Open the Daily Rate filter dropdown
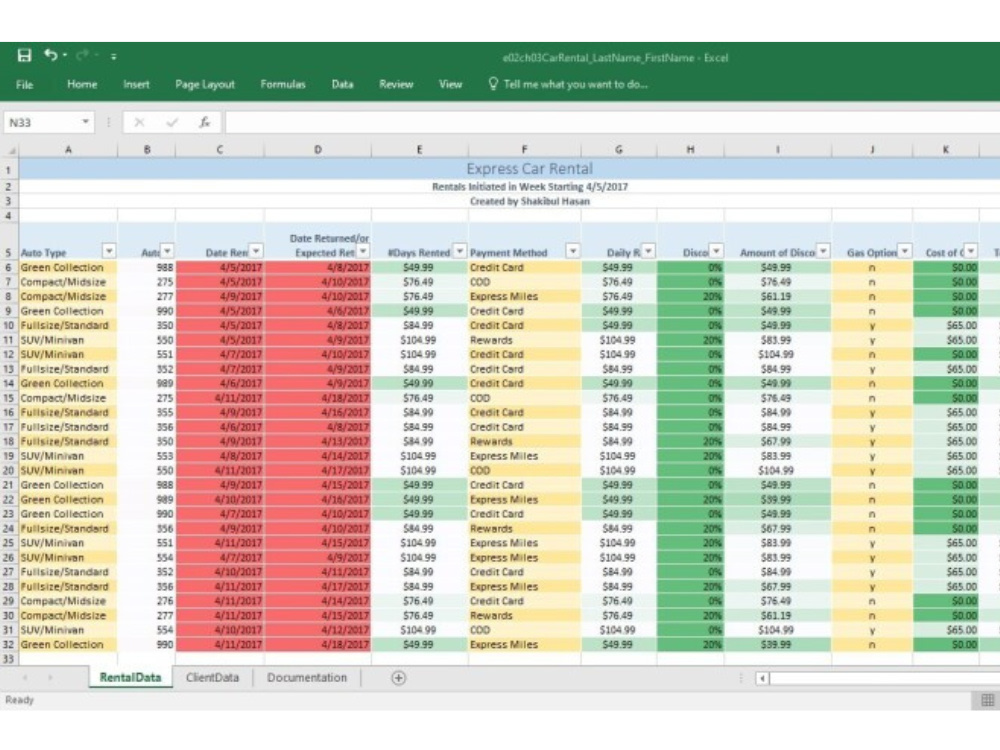This screenshot has width=1000, height=750. pyautogui.click(x=648, y=251)
